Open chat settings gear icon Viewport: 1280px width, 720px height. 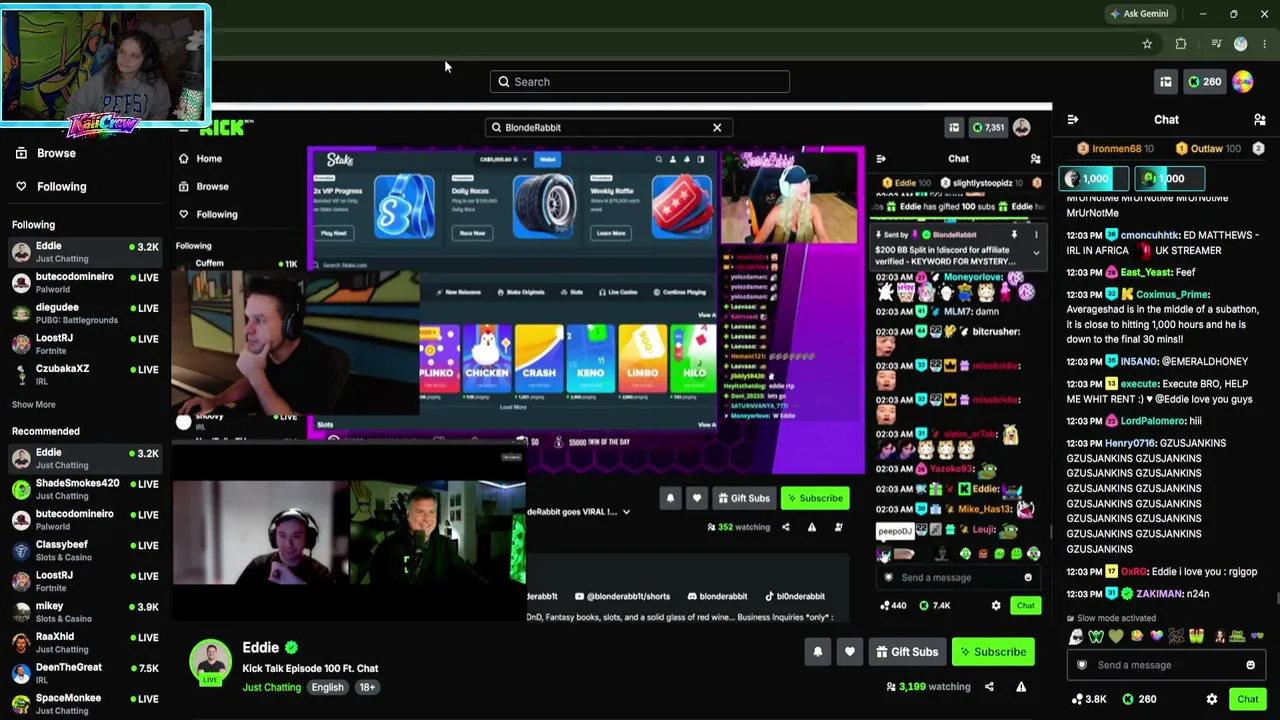(1212, 700)
